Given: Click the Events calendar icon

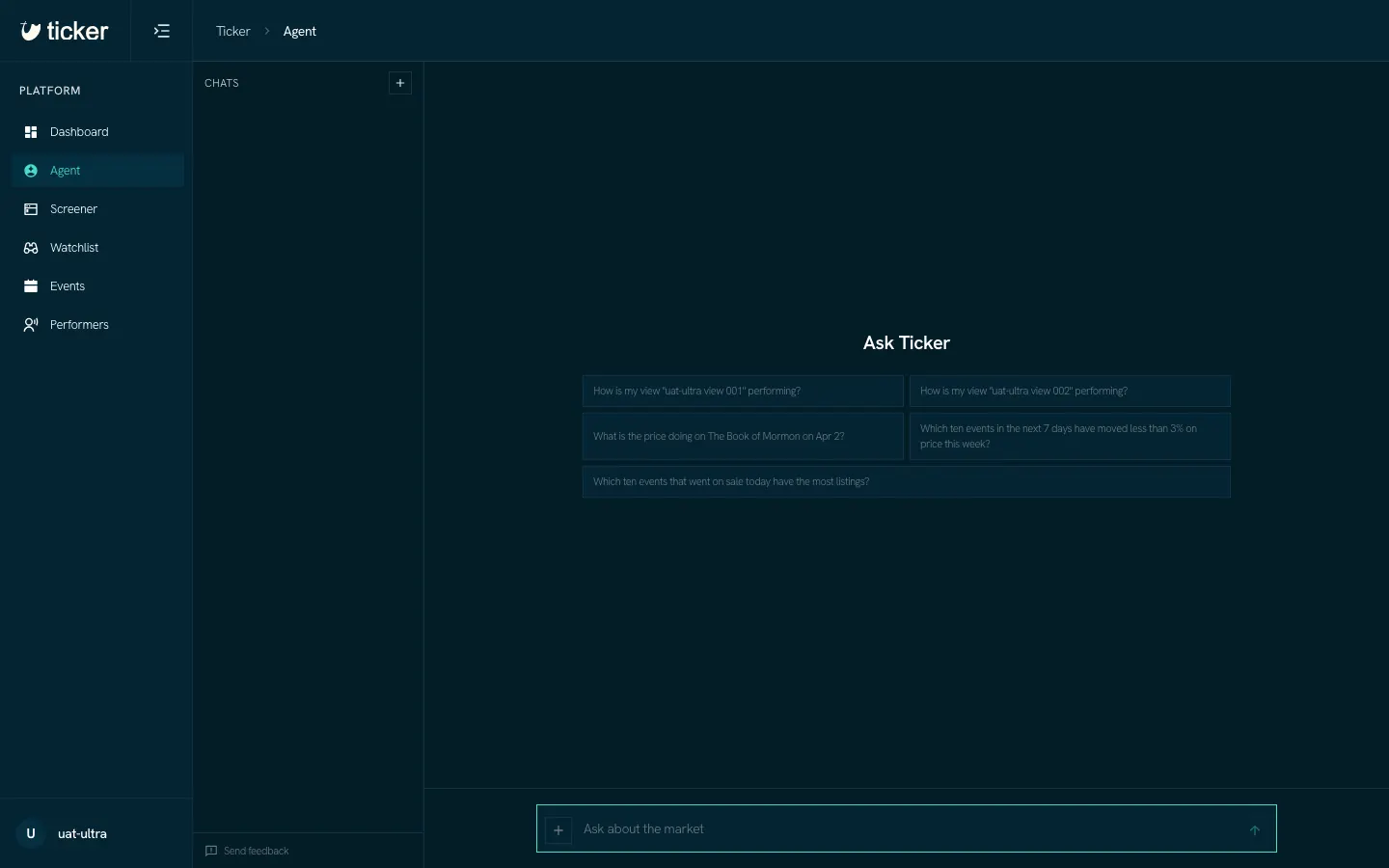Looking at the screenshot, I should click(x=31, y=286).
